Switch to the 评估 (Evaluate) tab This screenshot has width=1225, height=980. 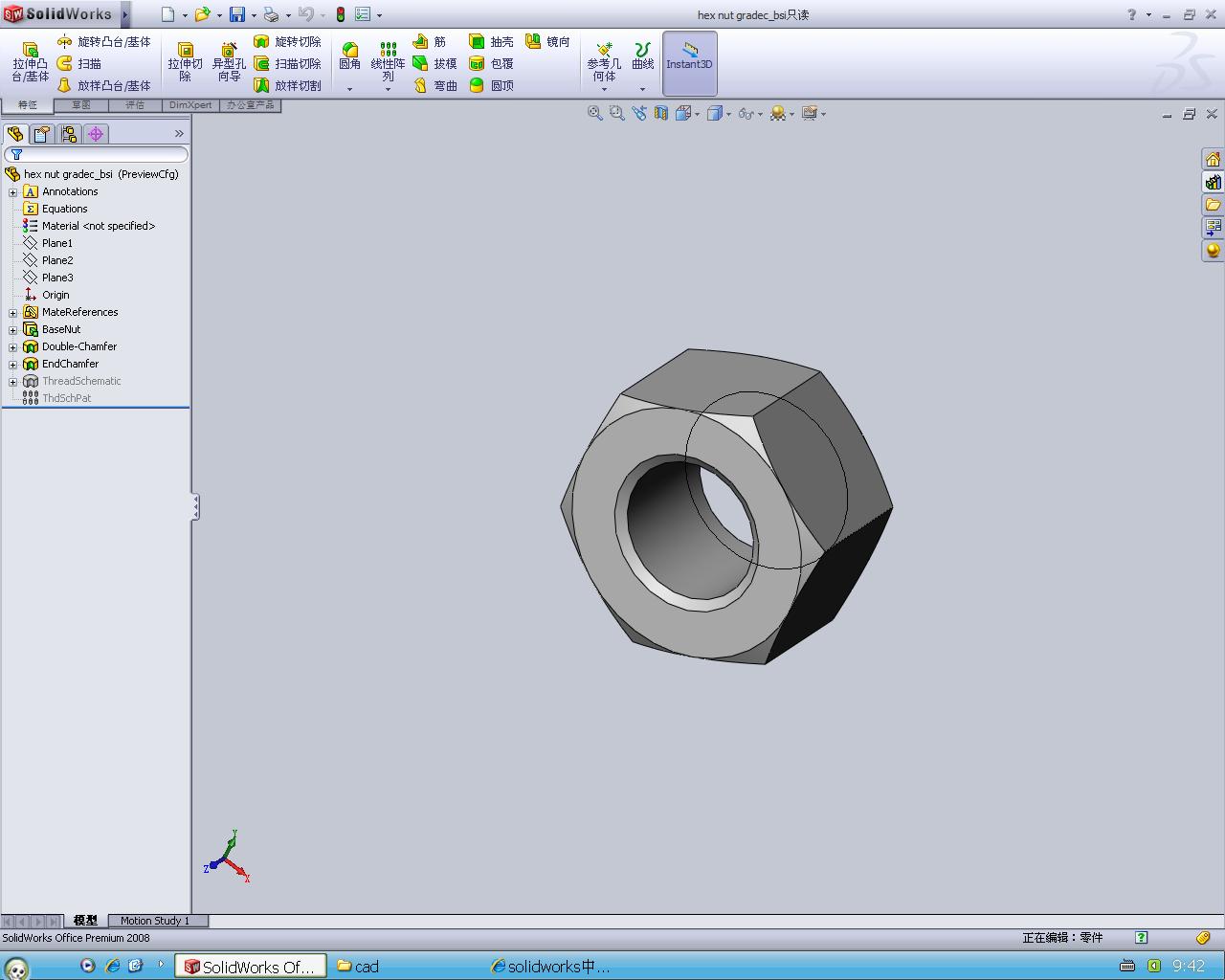click(135, 105)
